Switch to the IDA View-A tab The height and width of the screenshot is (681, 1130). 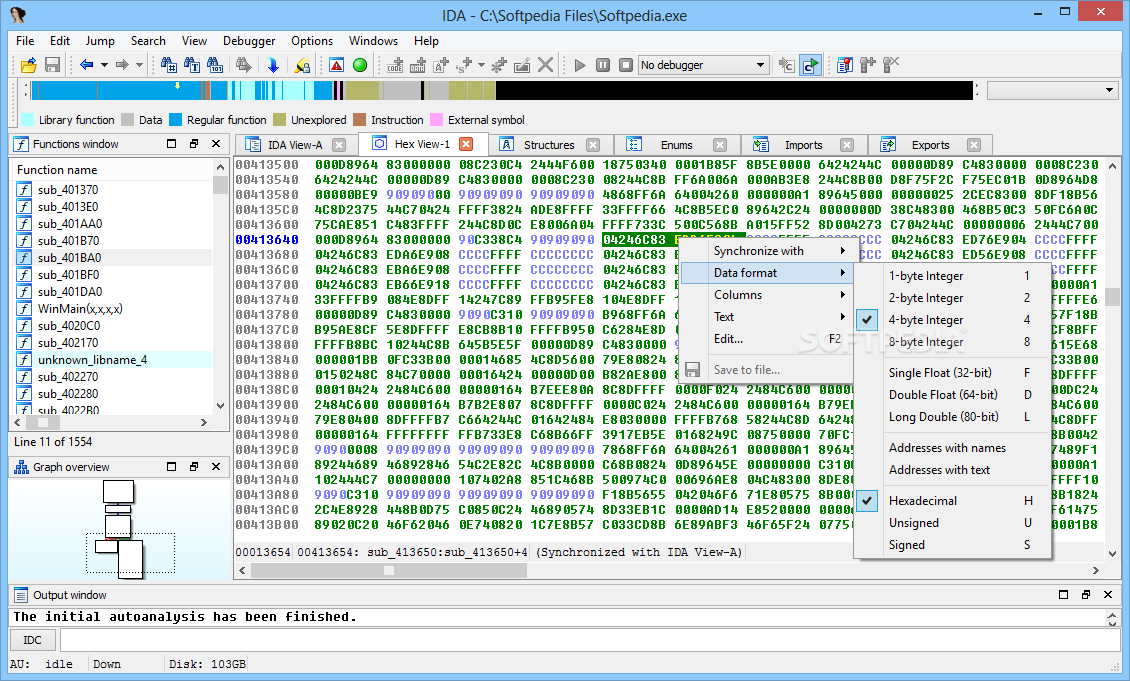tap(295, 145)
